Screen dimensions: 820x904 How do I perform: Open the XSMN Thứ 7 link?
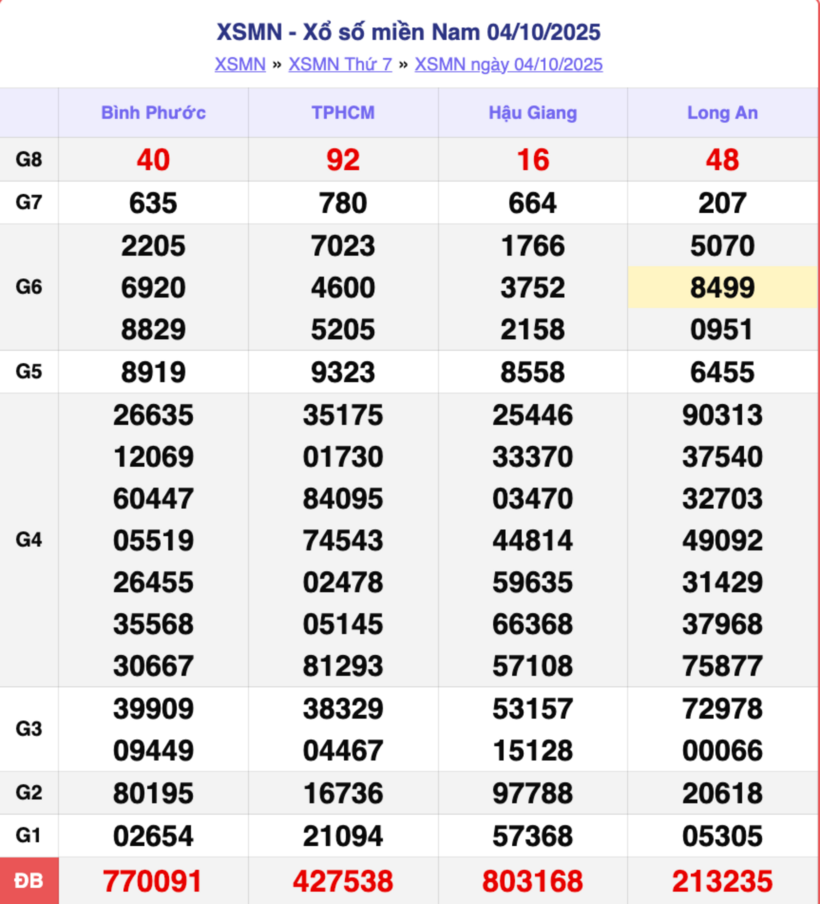[340, 64]
